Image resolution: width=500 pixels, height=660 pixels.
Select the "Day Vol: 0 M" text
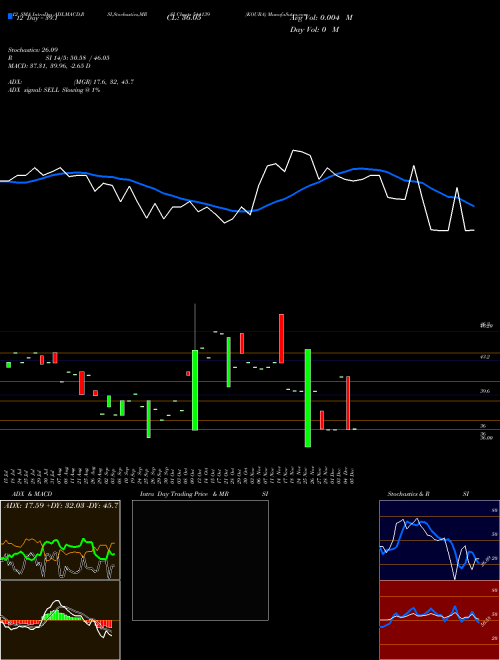pos(314,30)
